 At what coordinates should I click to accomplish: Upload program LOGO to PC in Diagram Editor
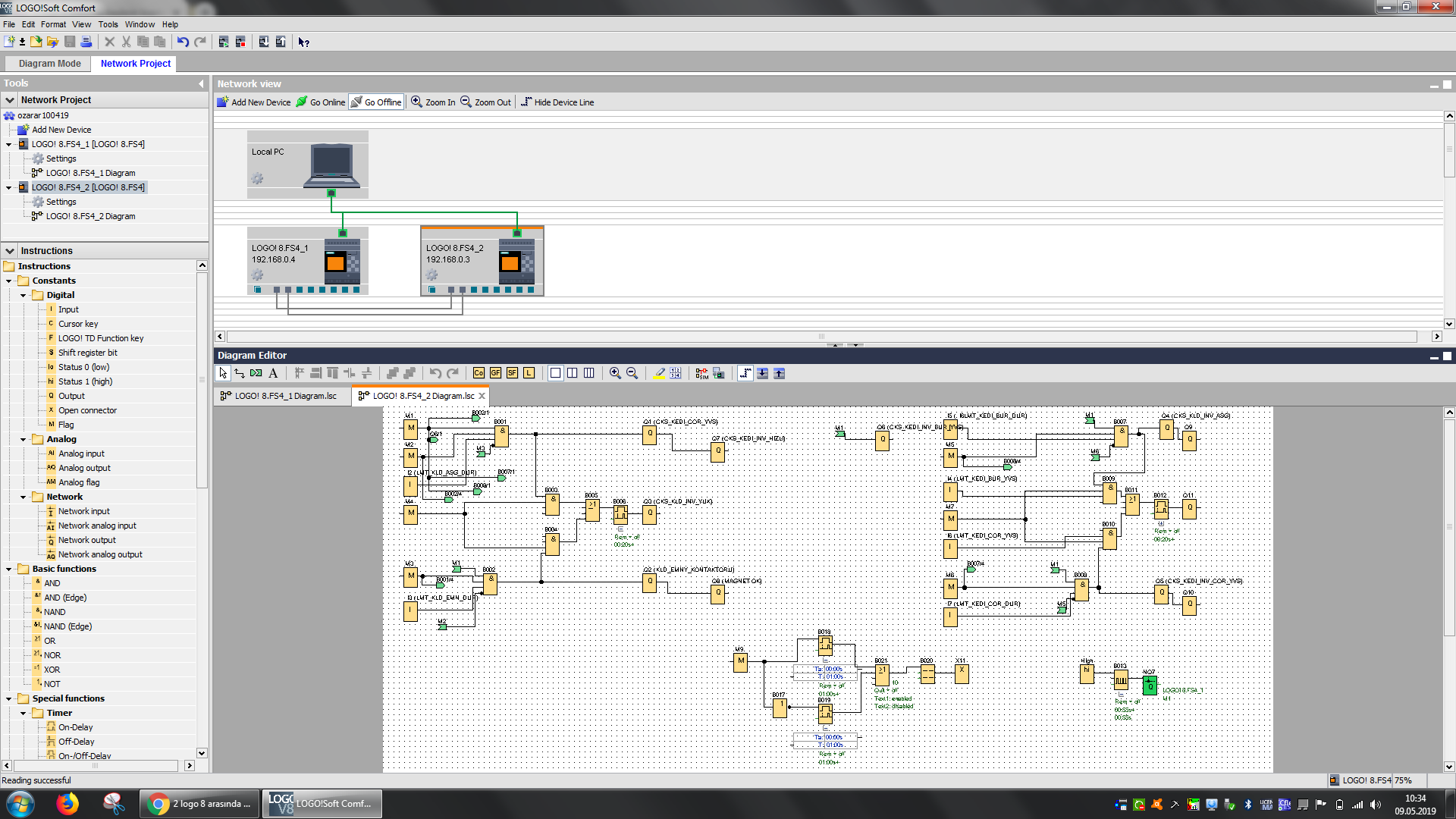pyautogui.click(x=779, y=373)
